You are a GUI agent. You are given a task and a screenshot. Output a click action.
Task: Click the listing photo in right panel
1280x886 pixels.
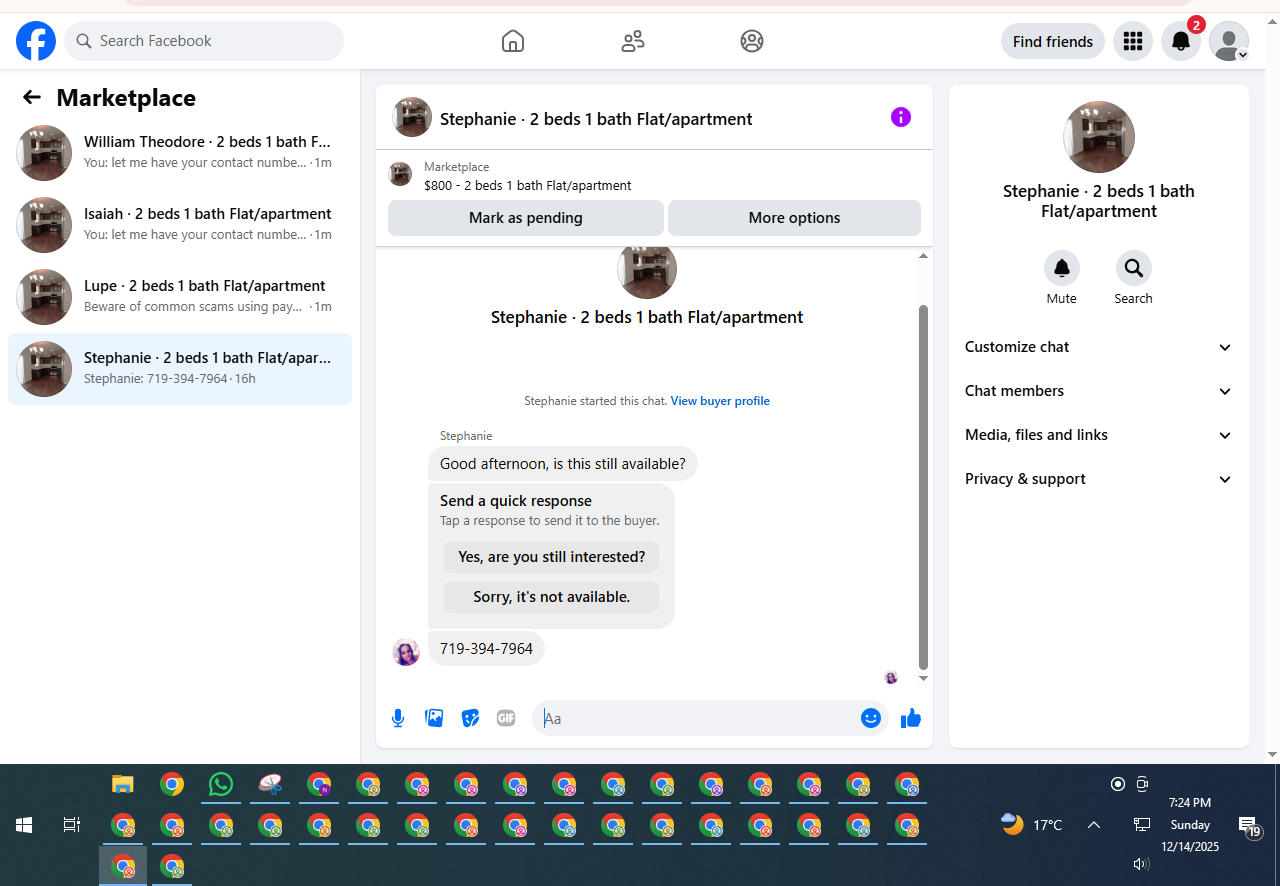[x=1099, y=137]
